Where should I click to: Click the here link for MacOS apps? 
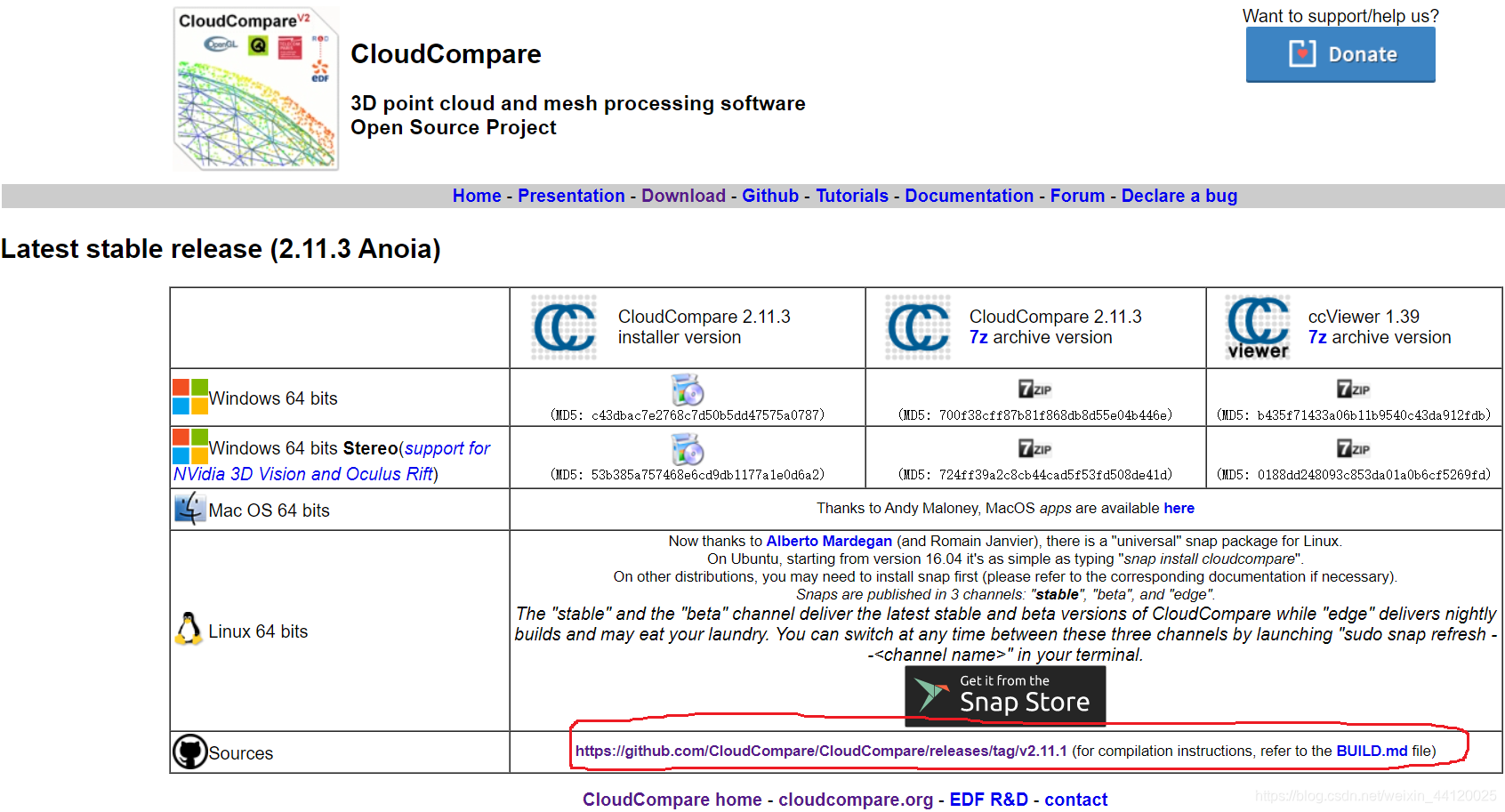1179,508
